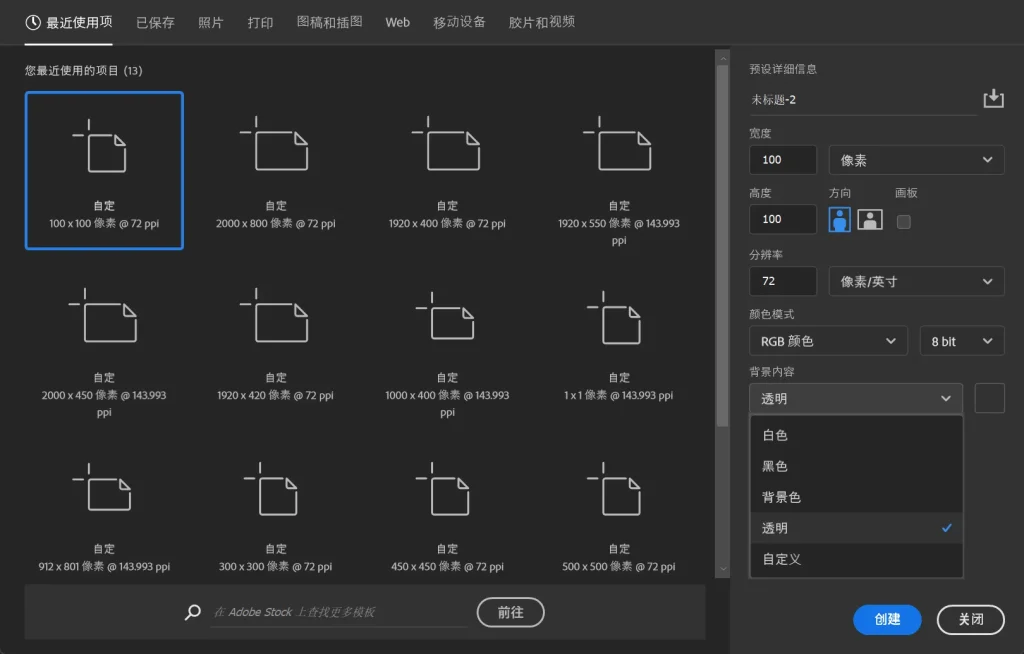Image resolution: width=1024 pixels, height=654 pixels.
Task: Switch to the 照片 tab
Action: [210, 22]
